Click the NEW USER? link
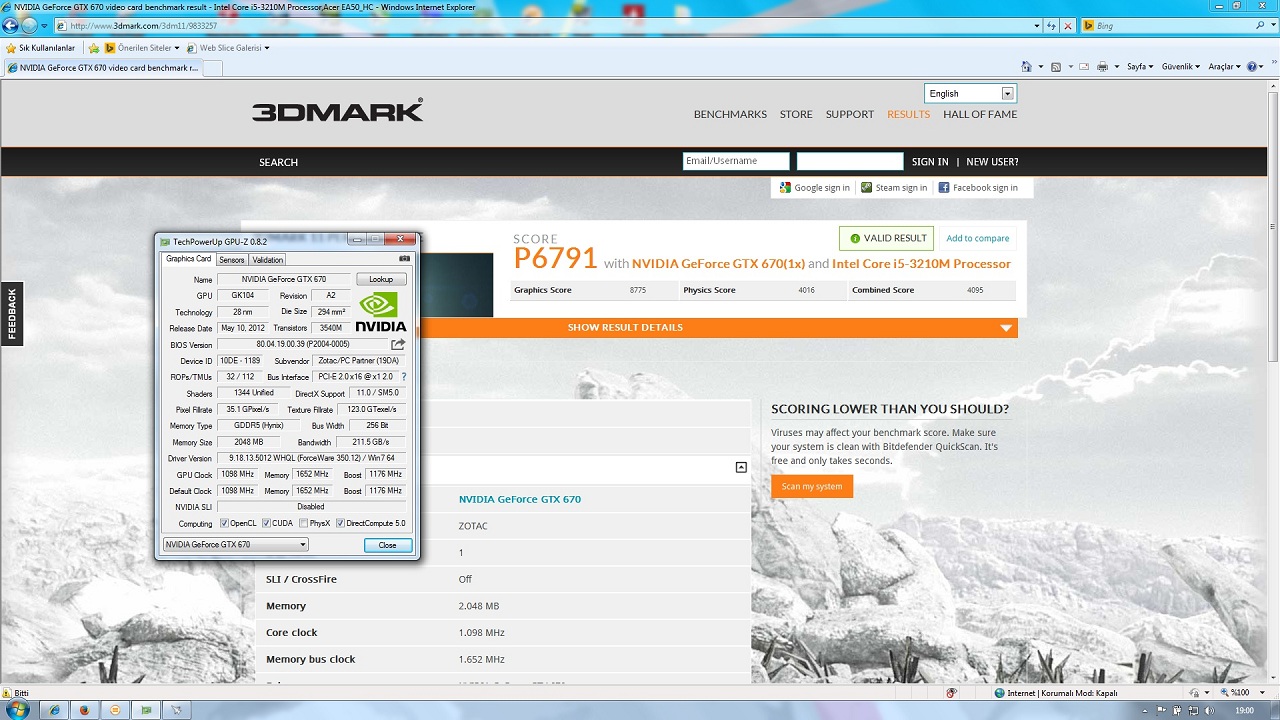Viewport: 1280px width, 720px height. pos(992,162)
